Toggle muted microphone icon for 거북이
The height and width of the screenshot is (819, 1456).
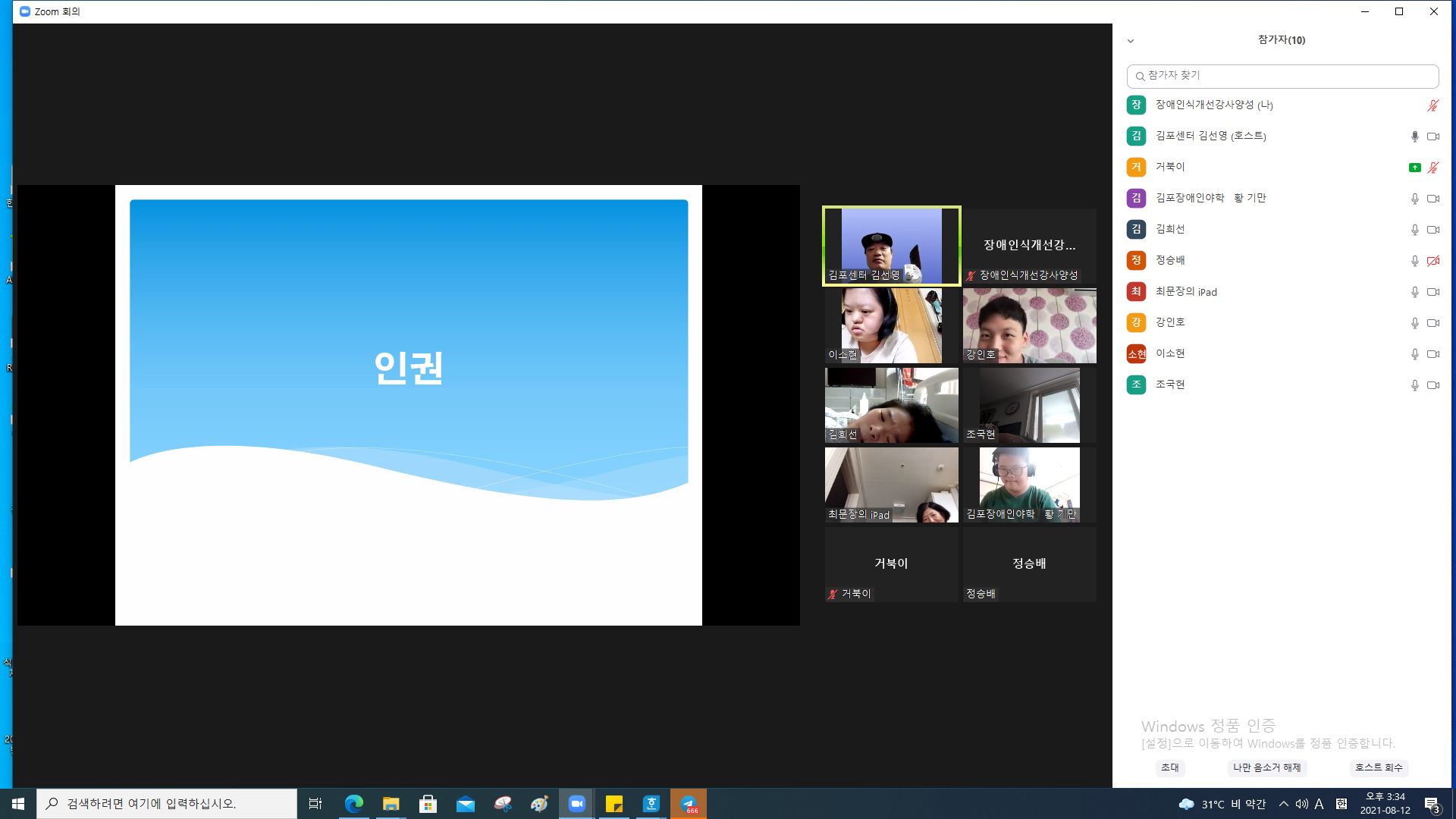(x=1432, y=168)
